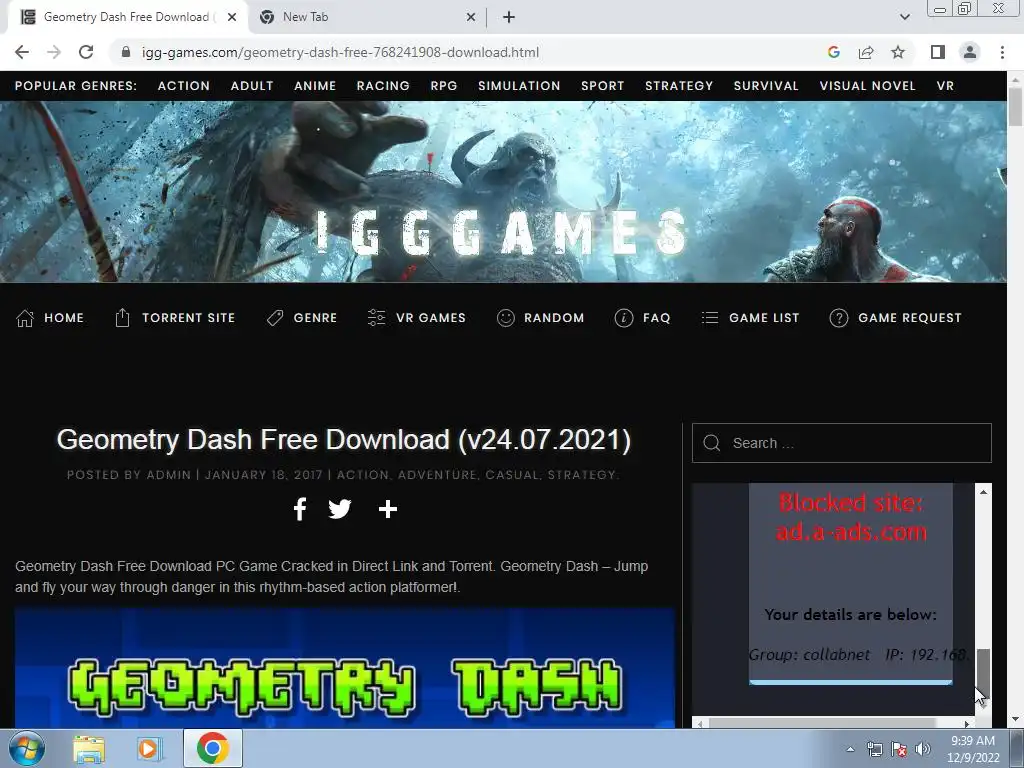Click the share page icon

[866, 52]
